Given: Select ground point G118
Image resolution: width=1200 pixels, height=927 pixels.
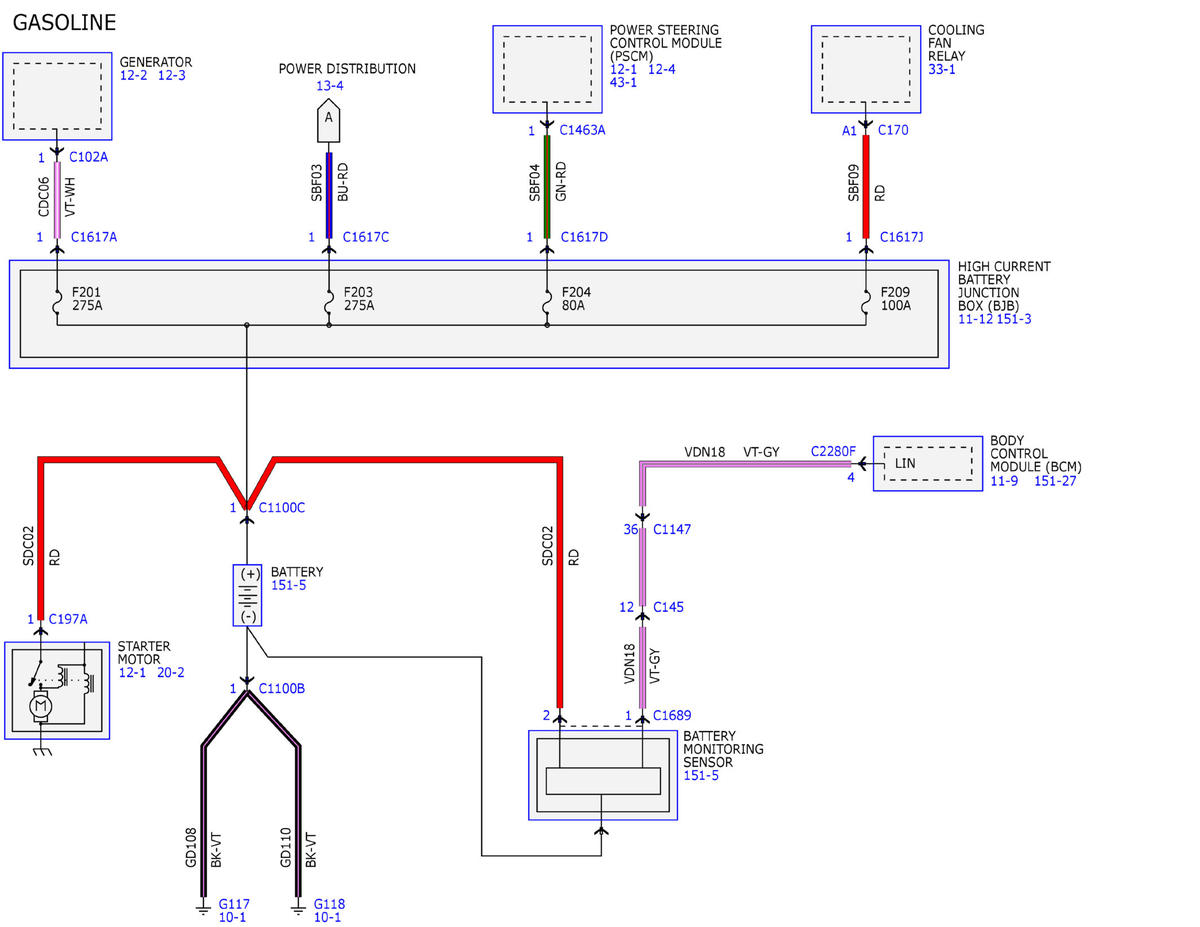Looking at the screenshot, I should pyautogui.click(x=329, y=904).
